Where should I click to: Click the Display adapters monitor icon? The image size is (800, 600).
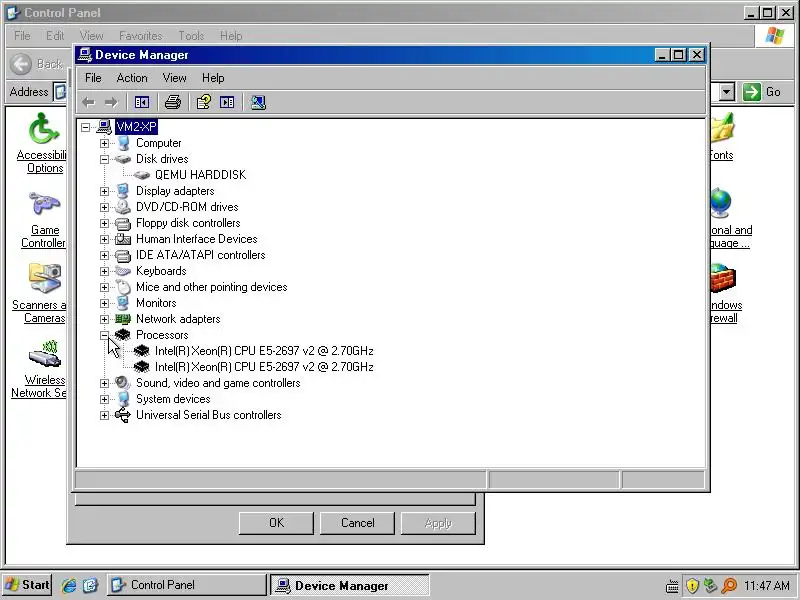point(122,191)
